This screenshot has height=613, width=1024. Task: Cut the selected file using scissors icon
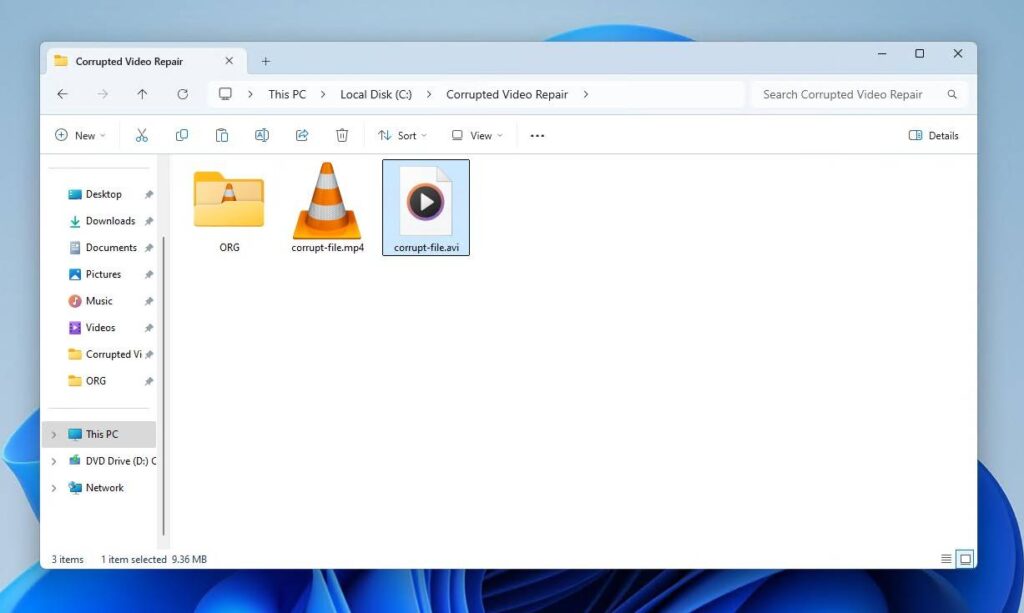click(x=142, y=135)
